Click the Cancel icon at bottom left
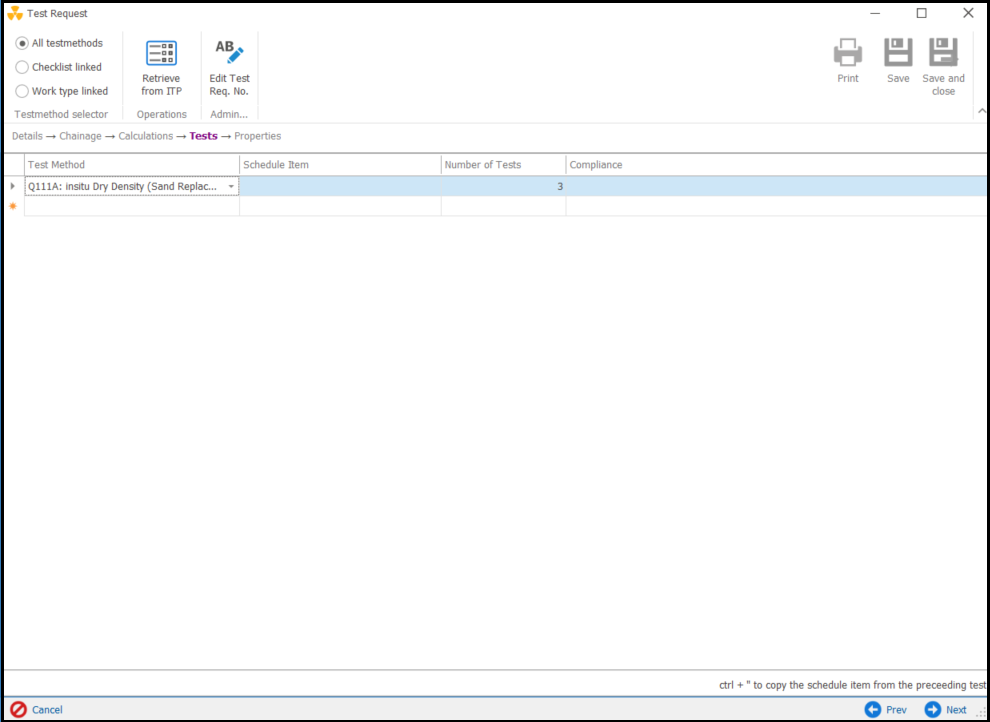Viewport: 990px width, 722px height. click(18, 709)
